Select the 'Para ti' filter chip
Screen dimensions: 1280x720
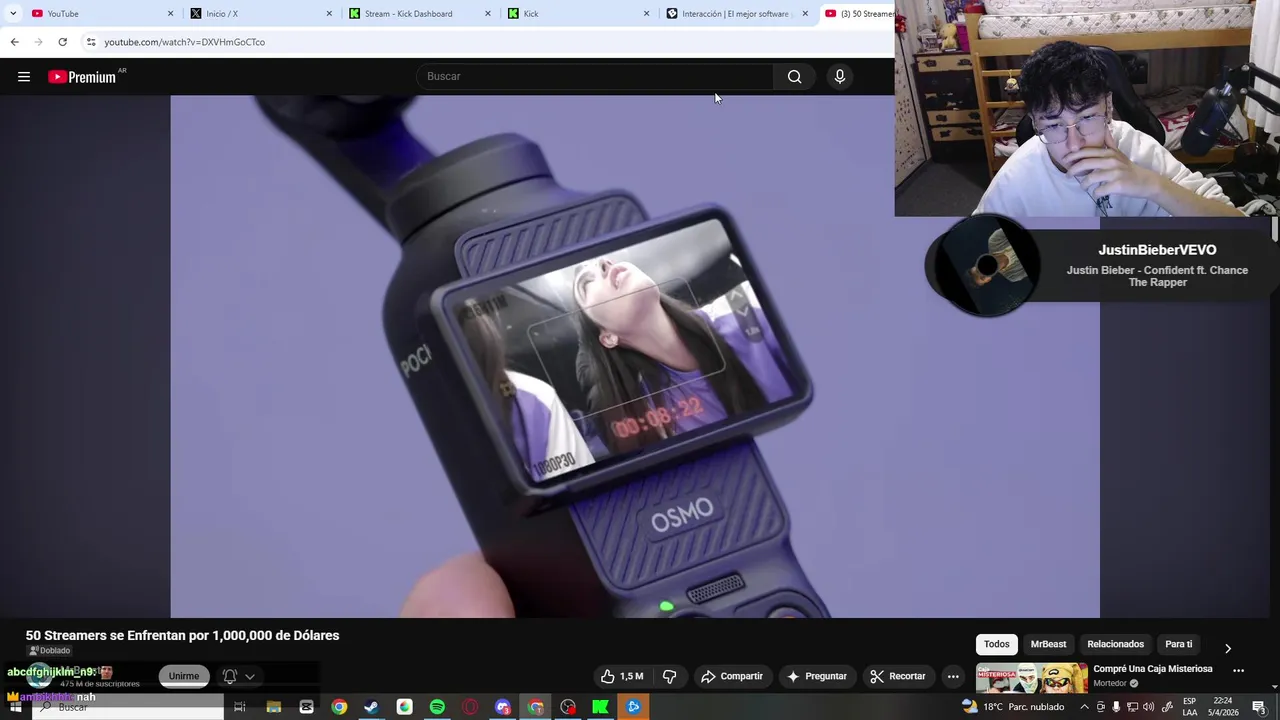pyautogui.click(x=1179, y=644)
